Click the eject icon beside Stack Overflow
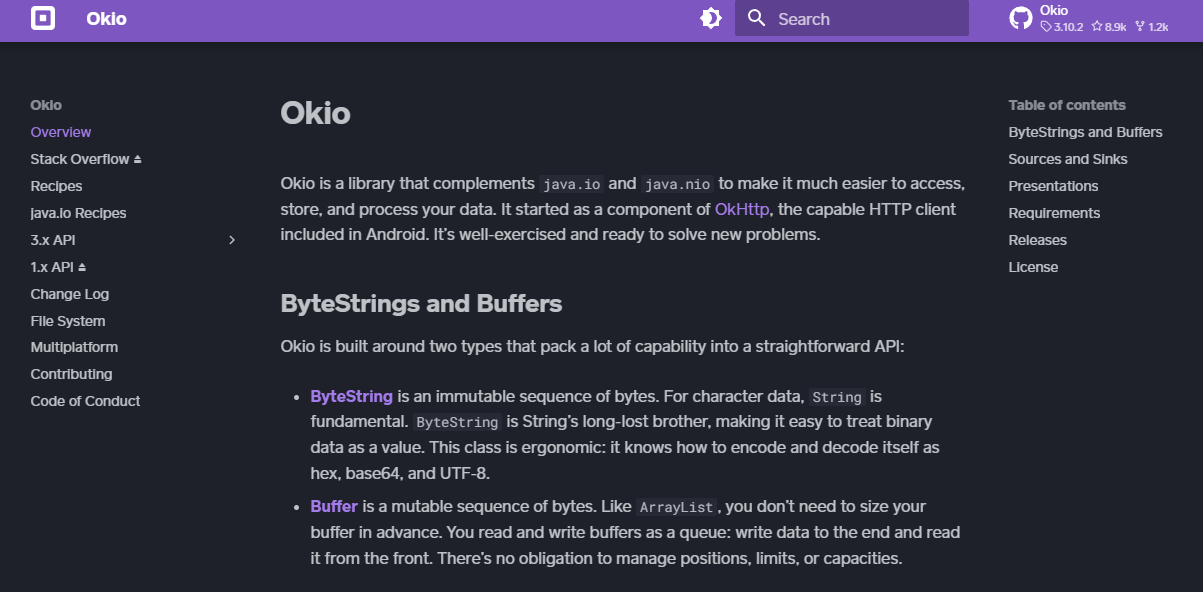The image size is (1203, 592). (138, 160)
